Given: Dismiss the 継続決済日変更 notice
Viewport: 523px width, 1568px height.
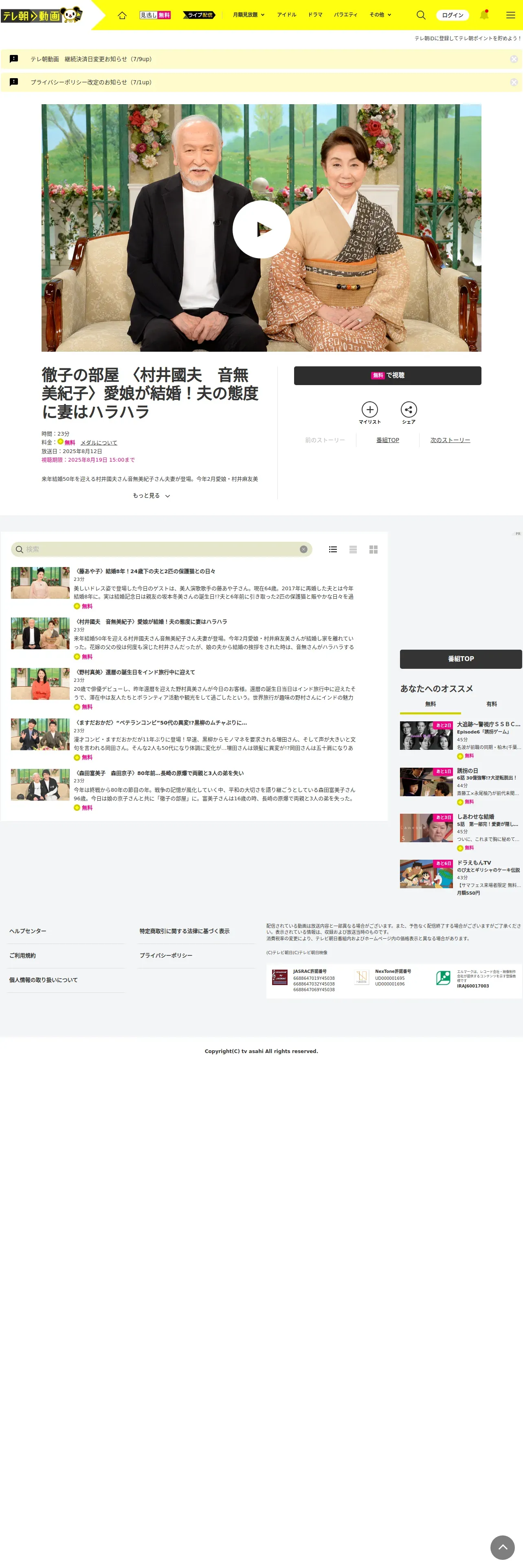Looking at the screenshot, I should [514, 59].
